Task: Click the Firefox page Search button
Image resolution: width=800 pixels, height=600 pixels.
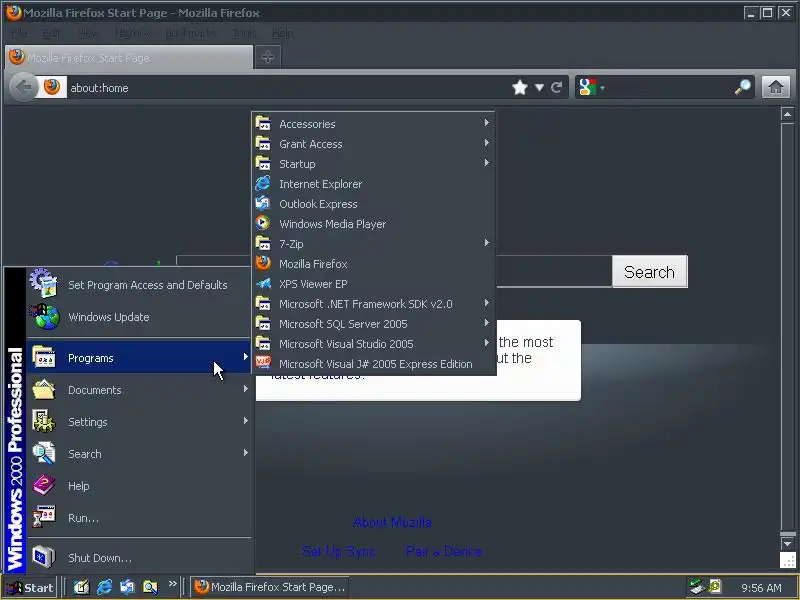Action: (649, 272)
